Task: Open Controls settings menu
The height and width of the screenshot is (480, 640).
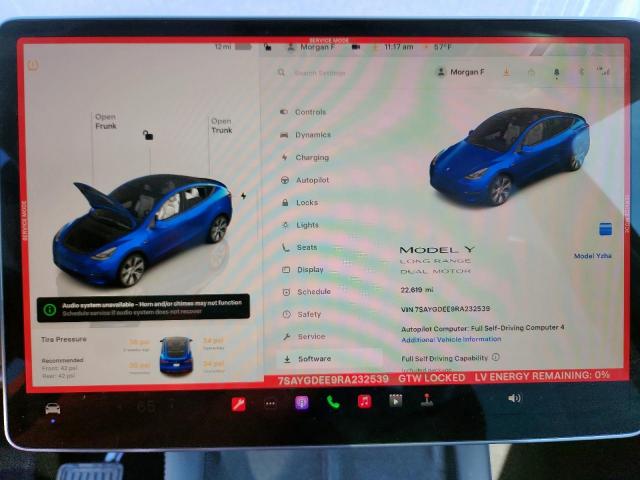Action: 303,112
